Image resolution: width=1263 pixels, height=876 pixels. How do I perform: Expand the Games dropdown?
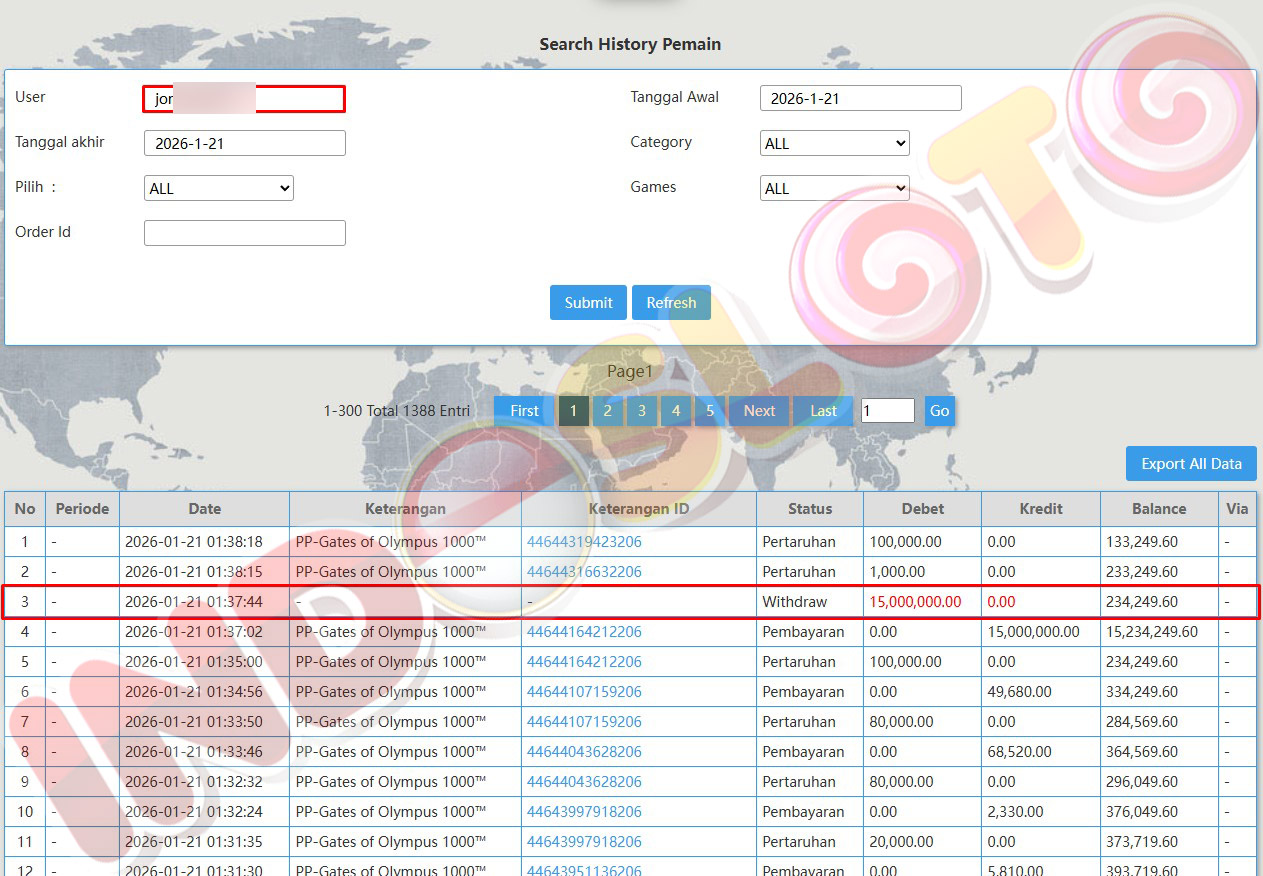tap(834, 188)
